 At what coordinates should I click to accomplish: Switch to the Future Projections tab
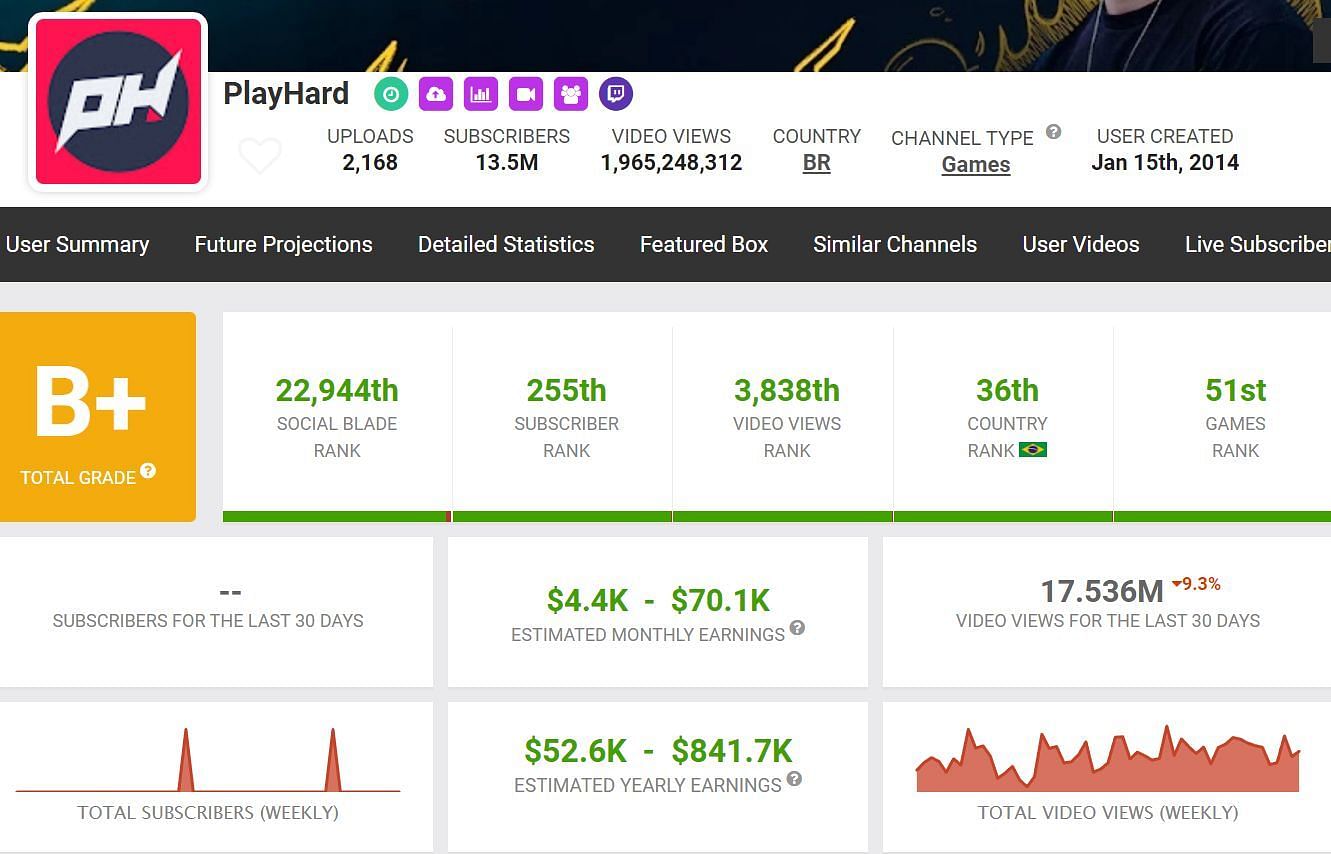coord(283,244)
